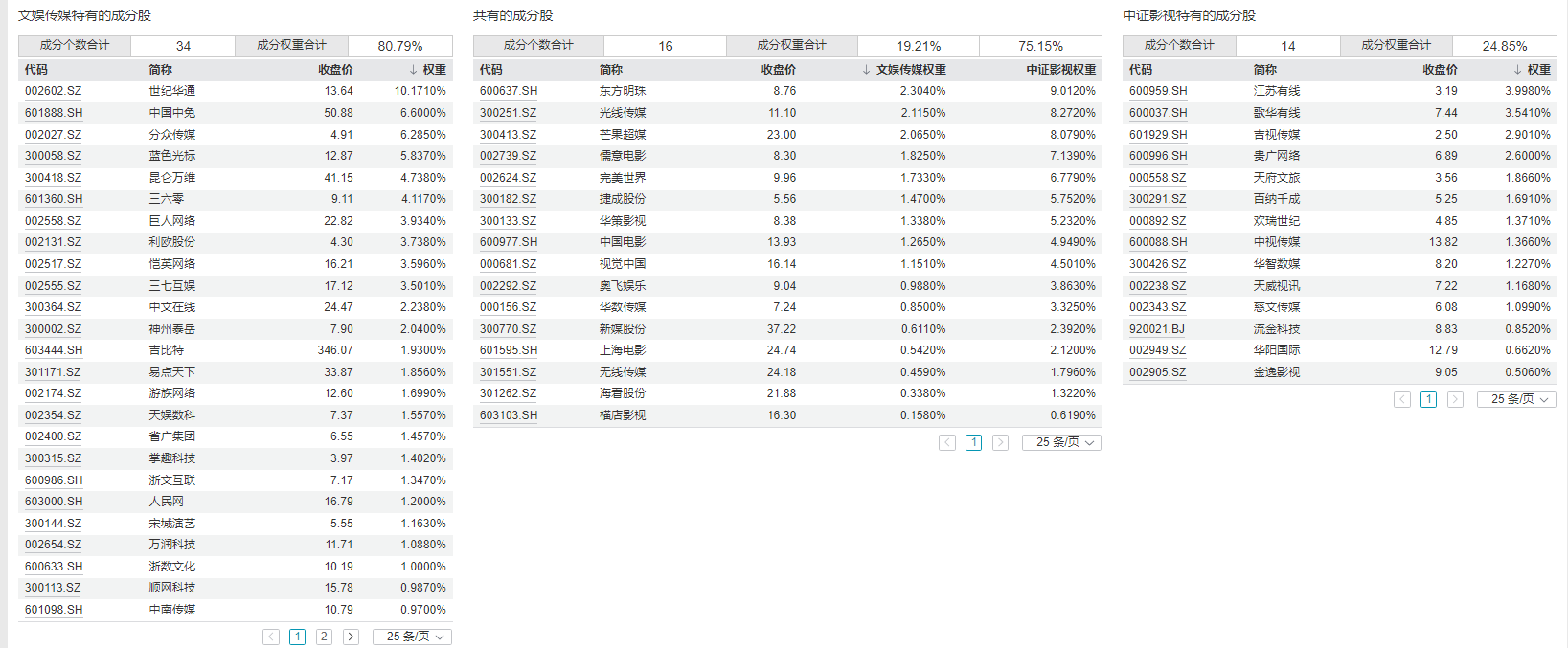Select the 歌华有线 name cell
1568x648 pixels.
(1277, 113)
